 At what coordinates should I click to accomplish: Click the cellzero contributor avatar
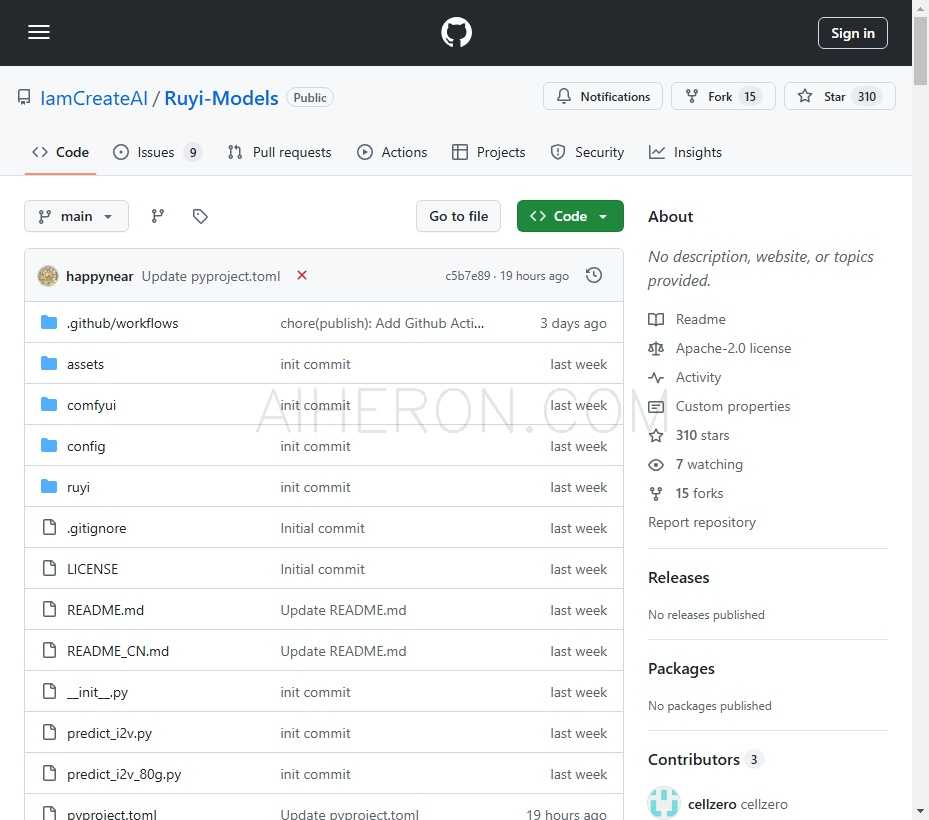coord(664,803)
